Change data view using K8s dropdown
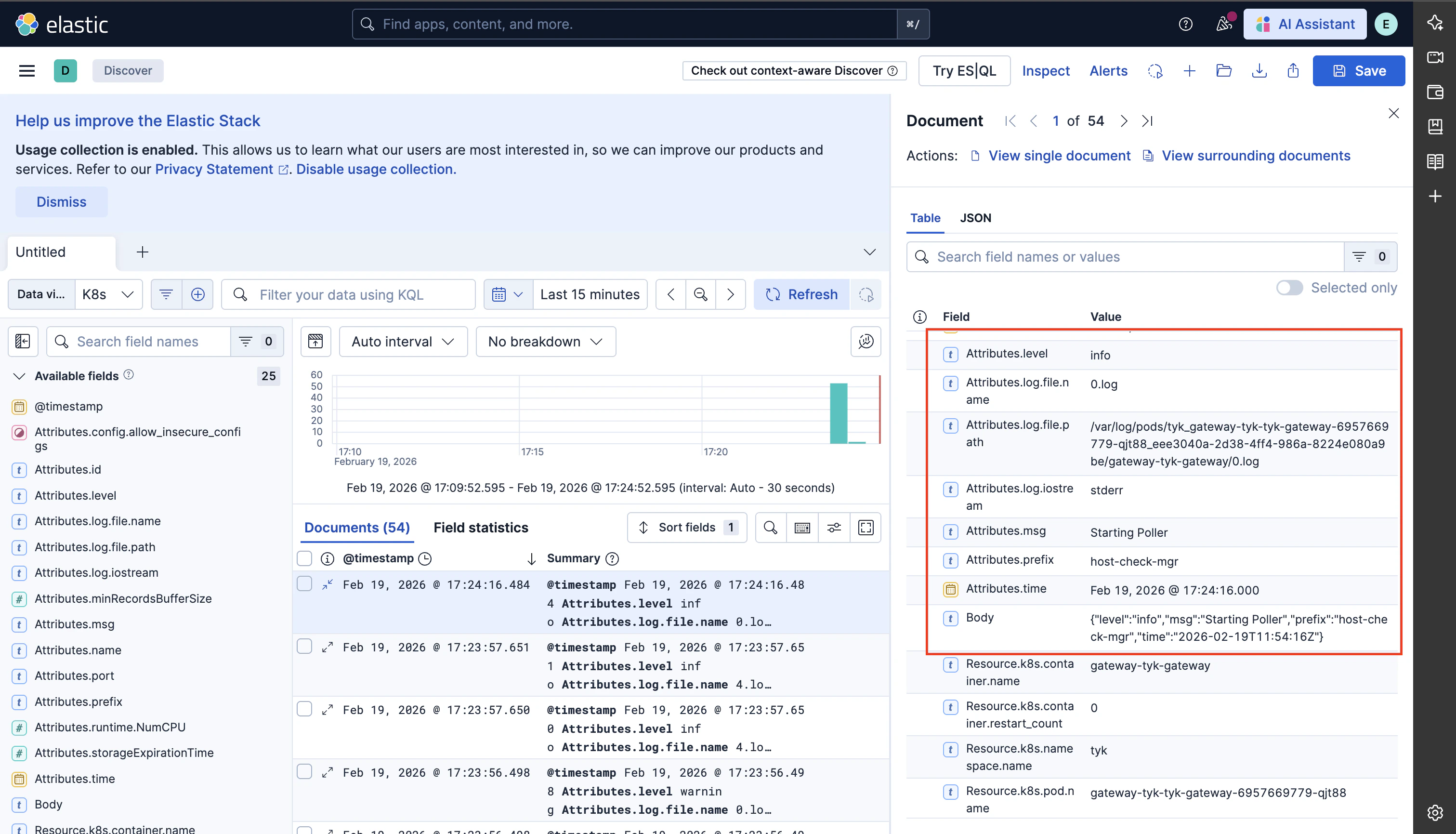 tap(108, 294)
